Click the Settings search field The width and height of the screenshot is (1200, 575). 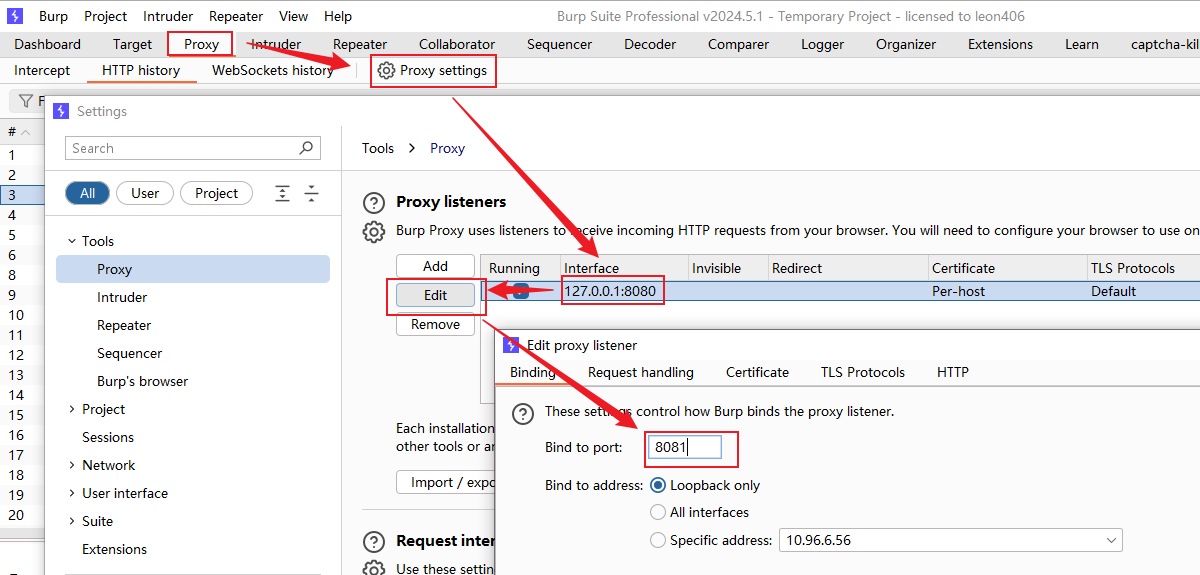pos(193,148)
